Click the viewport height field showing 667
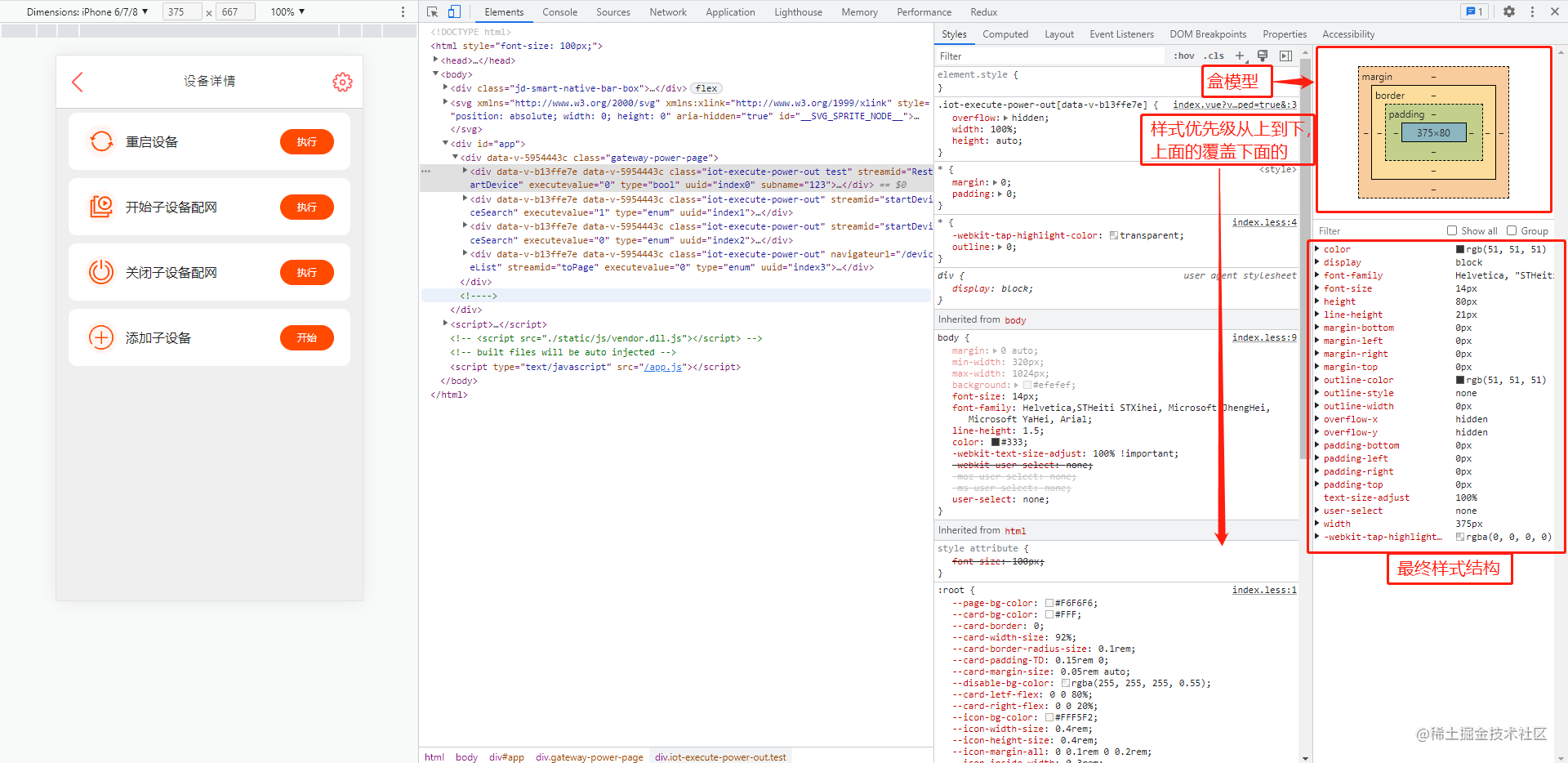The image size is (1568, 763). click(x=236, y=11)
